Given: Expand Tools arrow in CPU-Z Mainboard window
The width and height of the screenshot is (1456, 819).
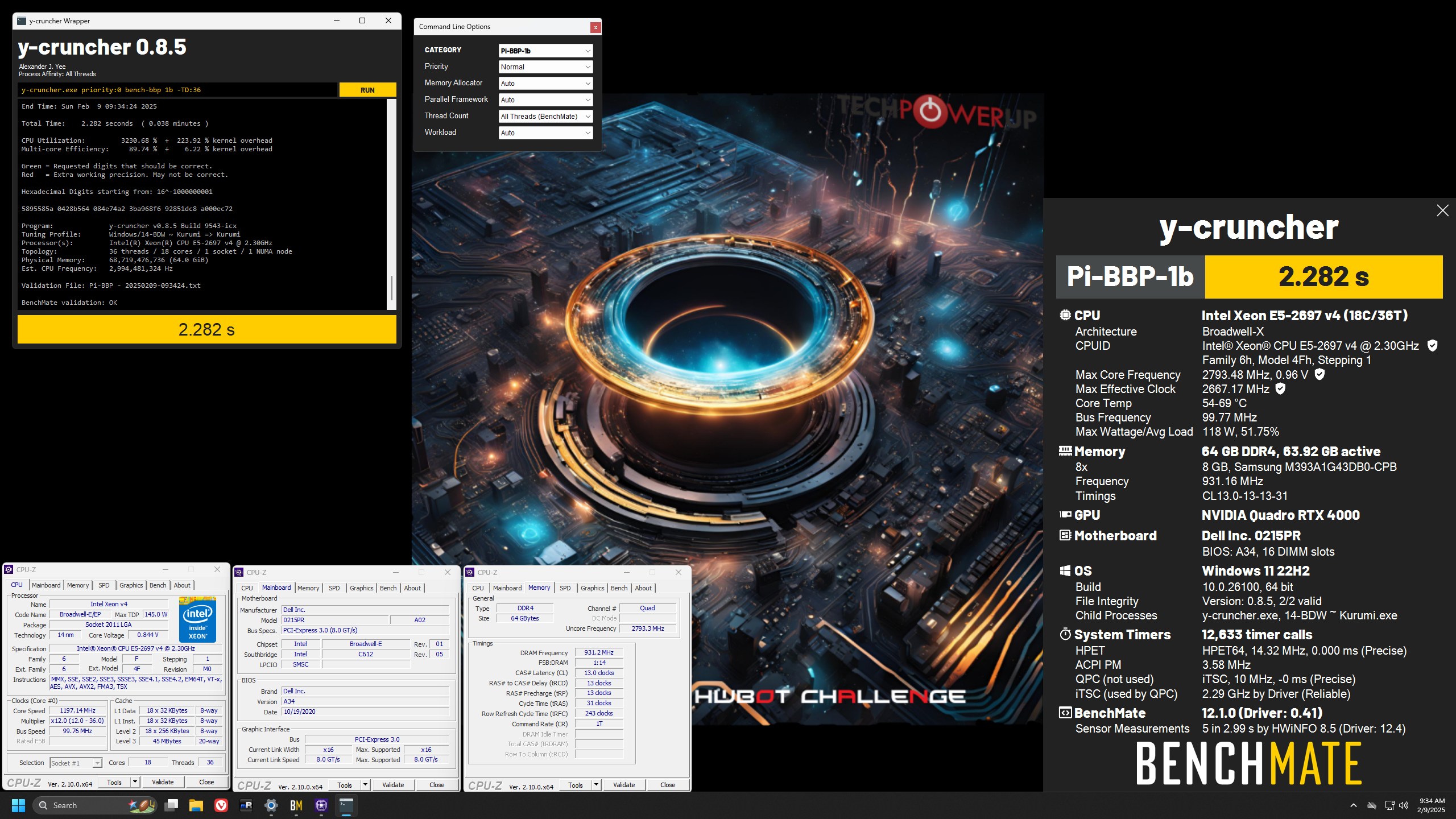Looking at the screenshot, I should coord(365,785).
